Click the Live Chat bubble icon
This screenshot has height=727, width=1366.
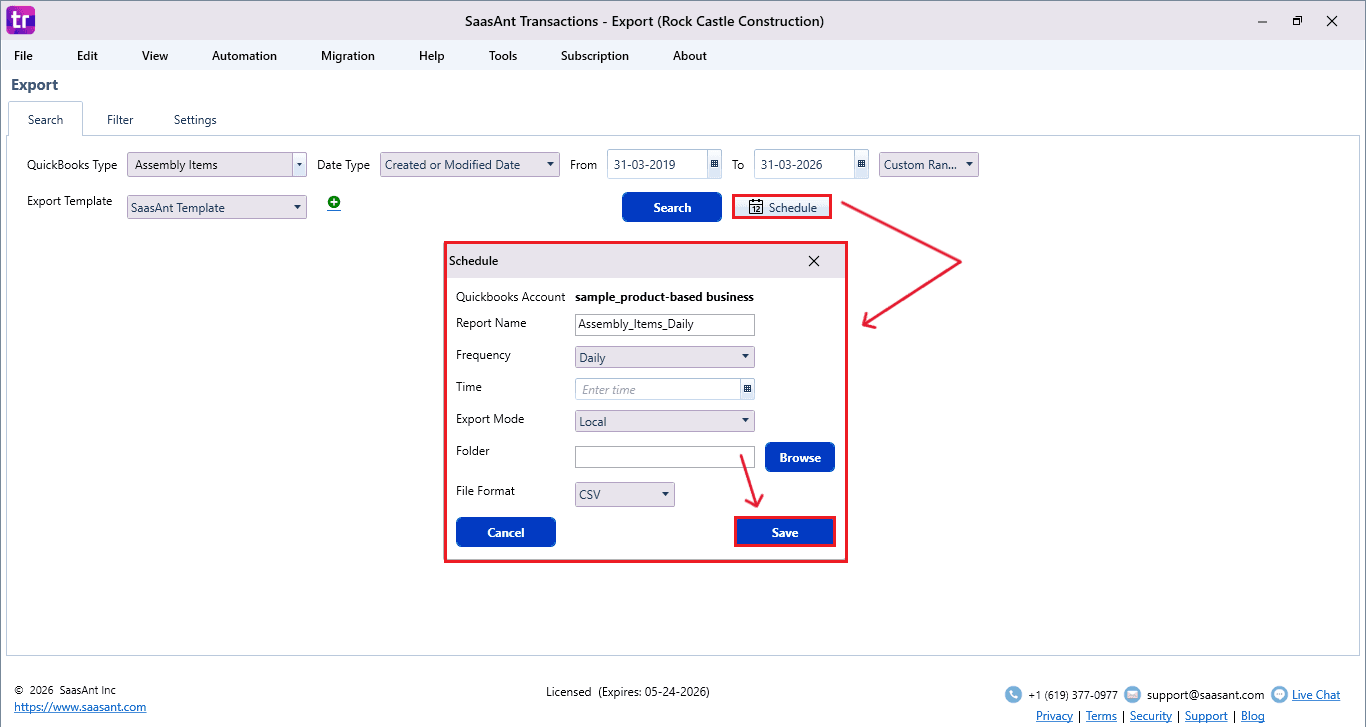tap(1278, 694)
